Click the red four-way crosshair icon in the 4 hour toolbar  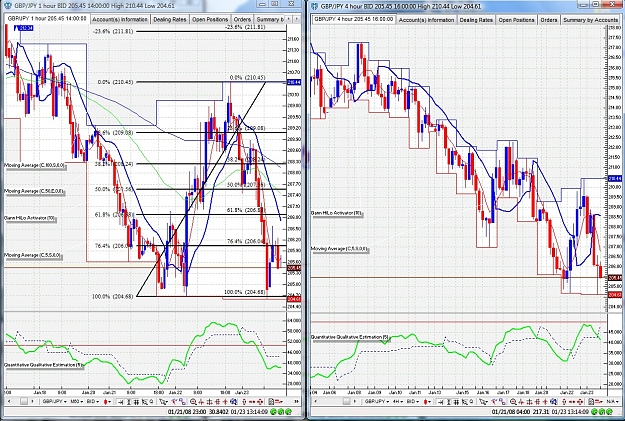tap(580, 401)
